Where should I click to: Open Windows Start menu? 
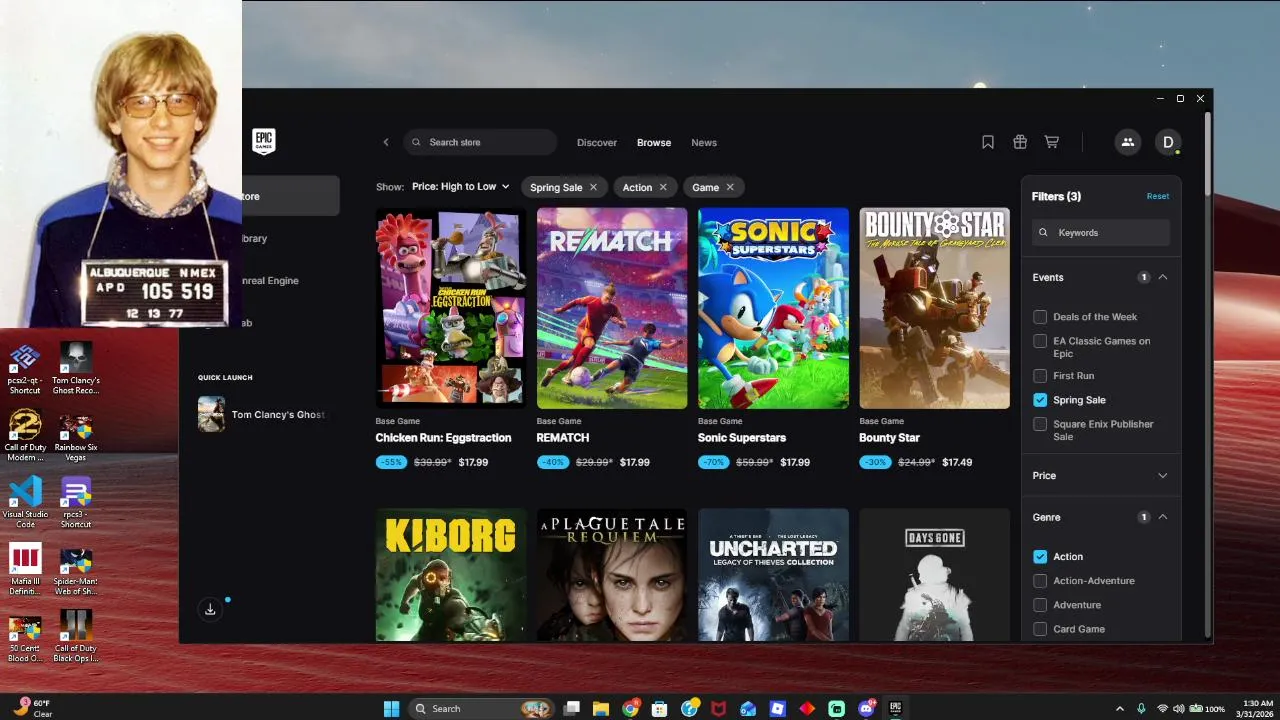[392, 708]
